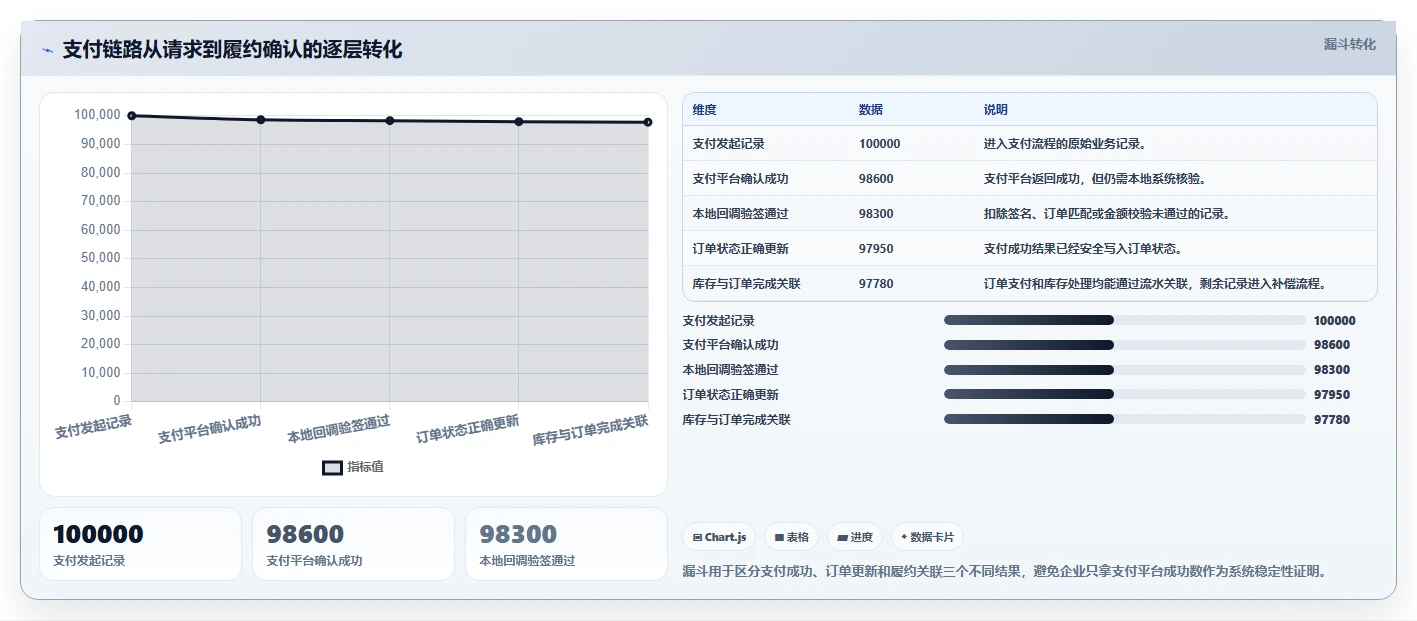The width and height of the screenshot is (1417, 621).
Task: Click description 扣除签名、订单匹配或金额校验未通过的记录
Action: [x=1107, y=214]
